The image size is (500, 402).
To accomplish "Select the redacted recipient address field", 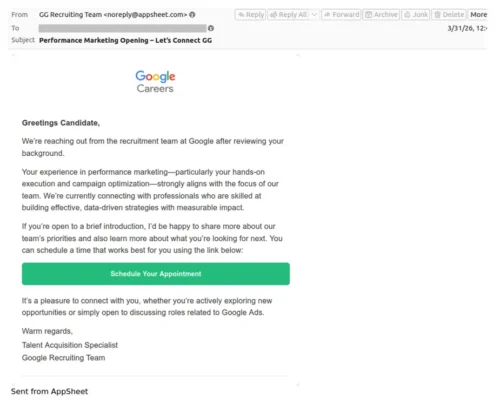I will click(x=122, y=28).
